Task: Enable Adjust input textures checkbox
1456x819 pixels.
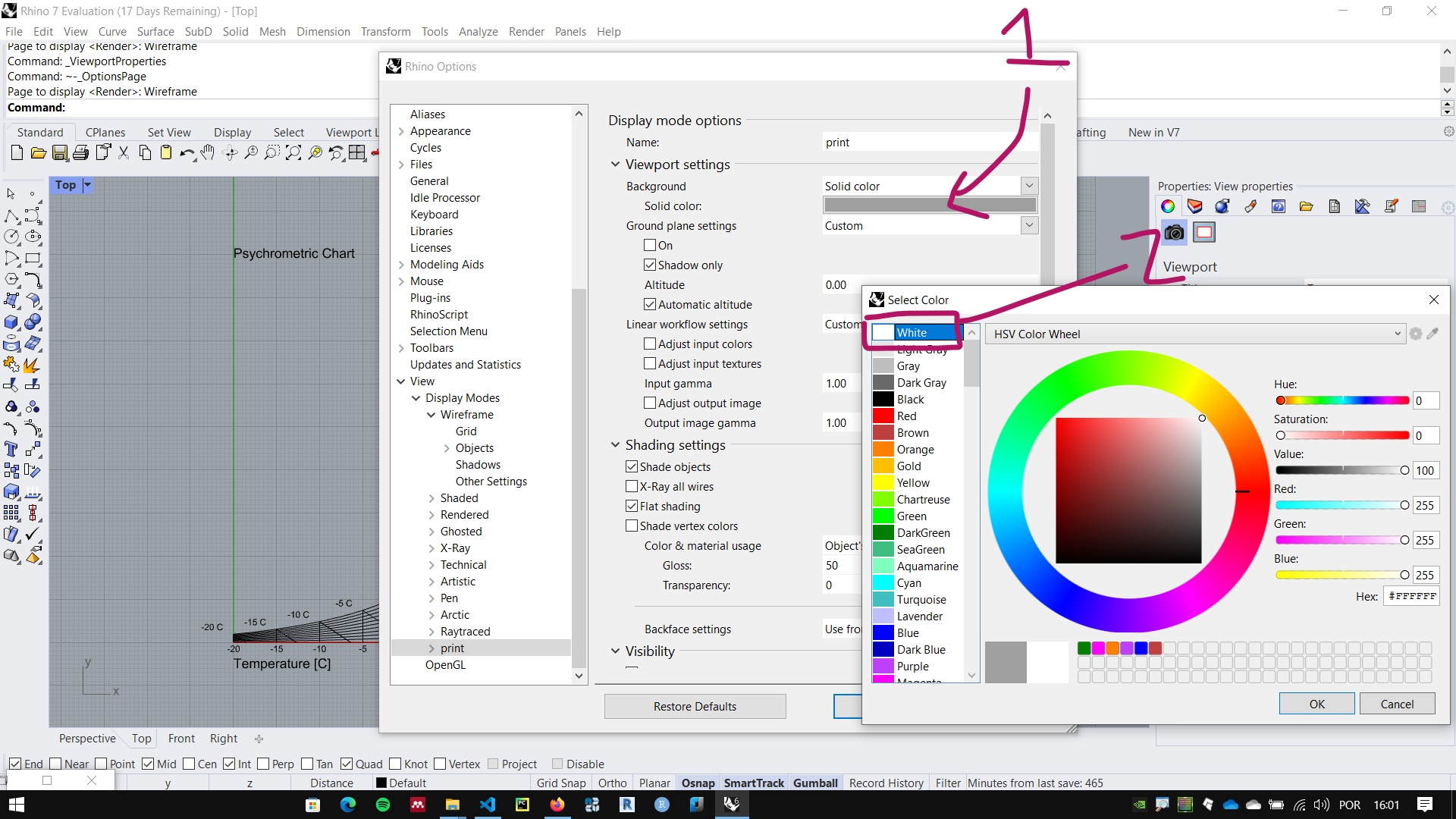Action: [x=650, y=363]
